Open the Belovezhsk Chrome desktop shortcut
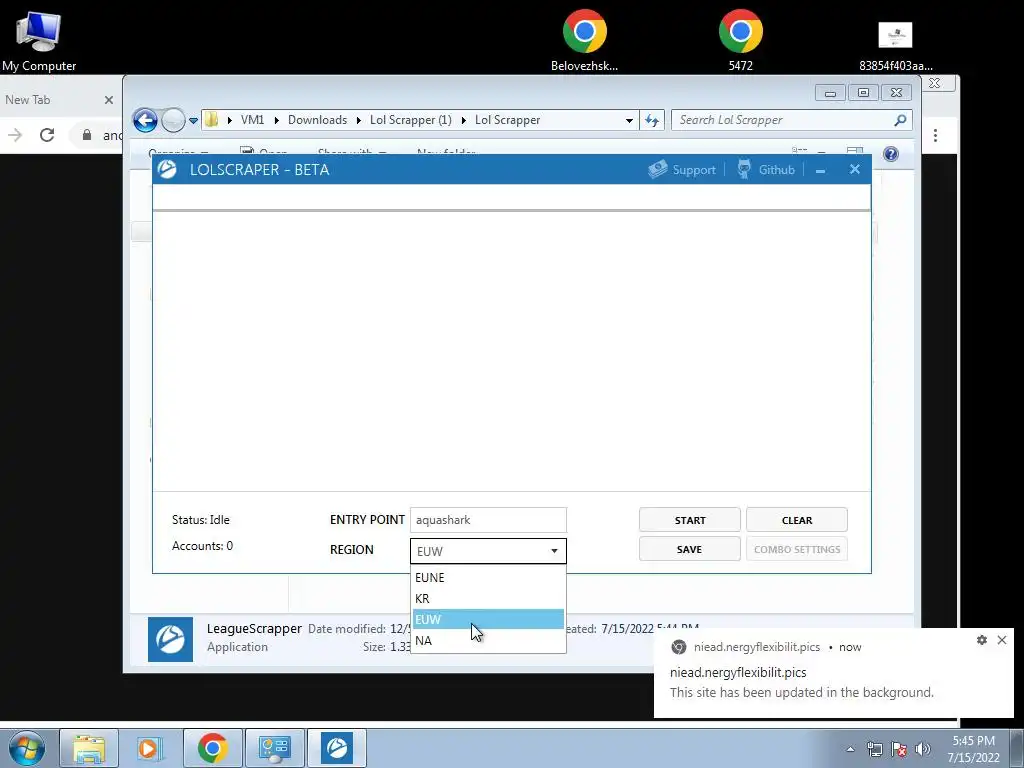 tap(584, 39)
